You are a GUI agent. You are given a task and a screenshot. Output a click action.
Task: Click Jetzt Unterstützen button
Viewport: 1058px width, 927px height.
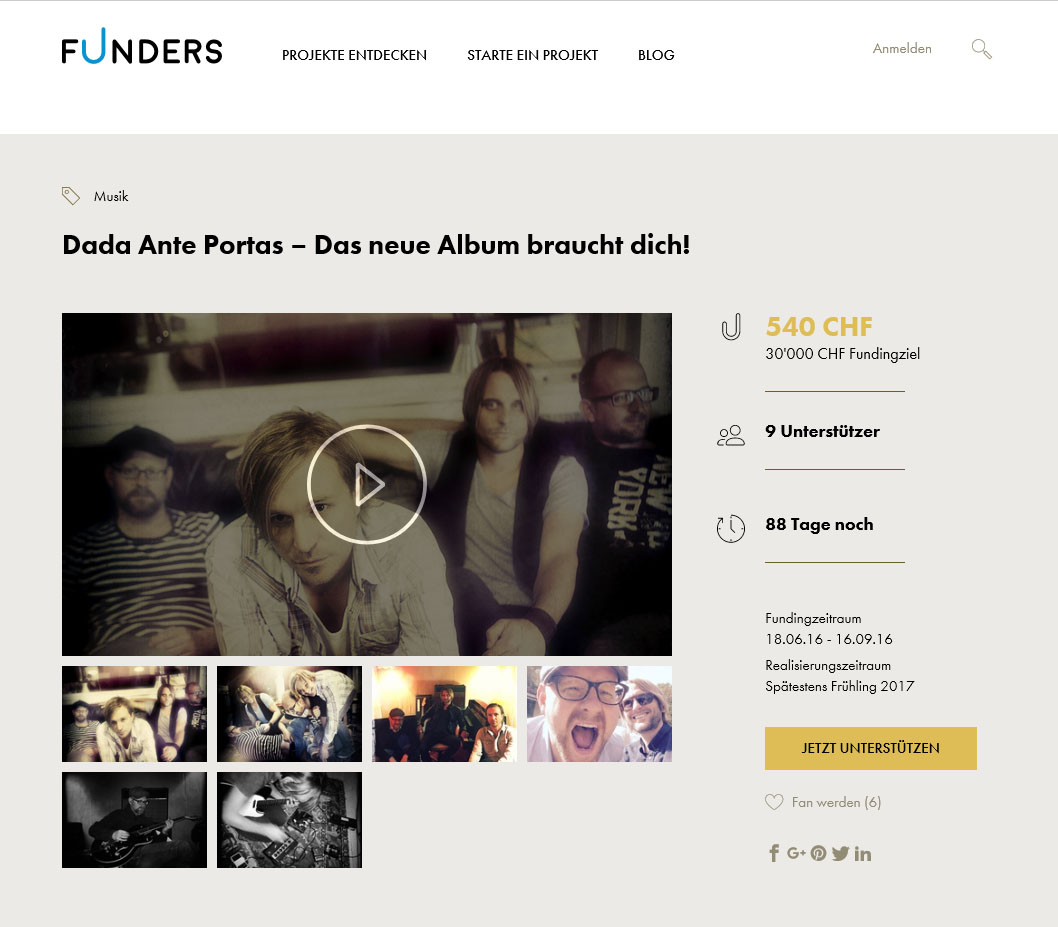(x=870, y=748)
